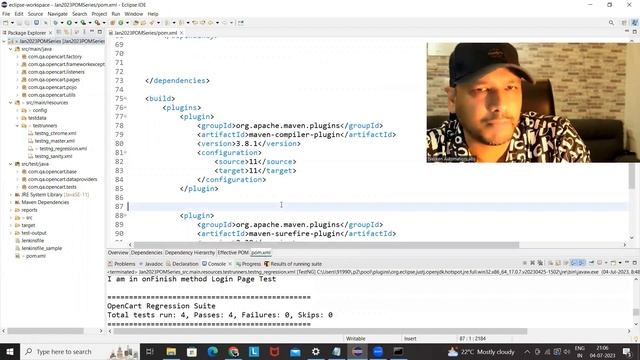Toggle Link with Editor in Package Explorer

(67, 32)
